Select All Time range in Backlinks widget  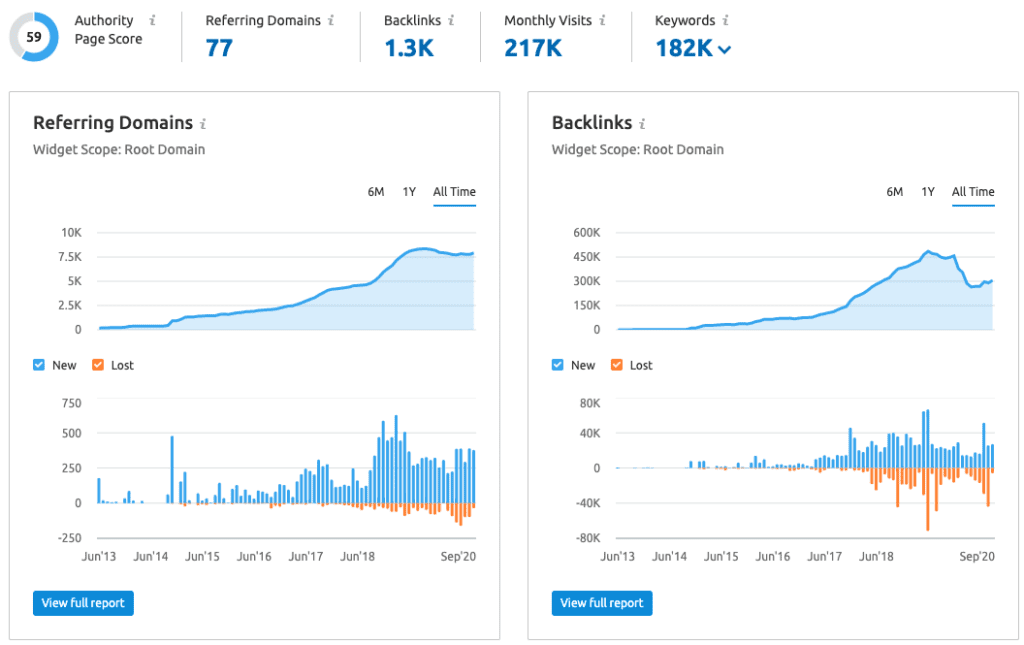(x=973, y=192)
